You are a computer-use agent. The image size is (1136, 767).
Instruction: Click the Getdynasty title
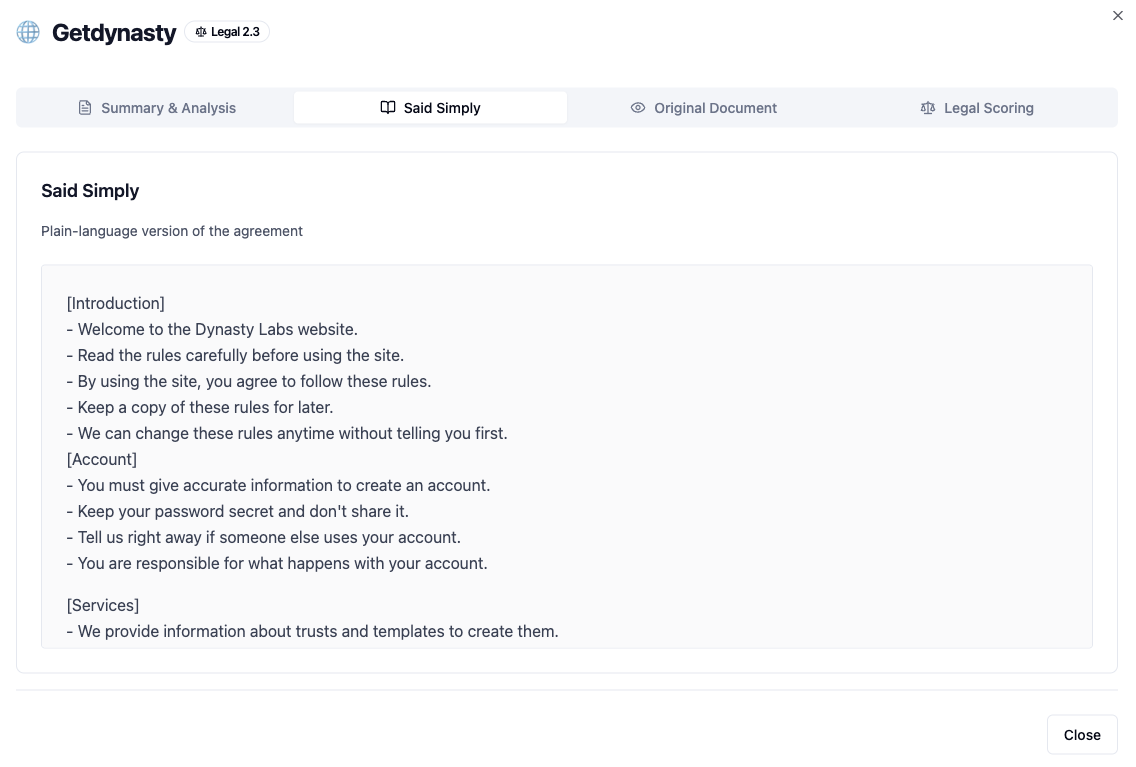click(114, 33)
